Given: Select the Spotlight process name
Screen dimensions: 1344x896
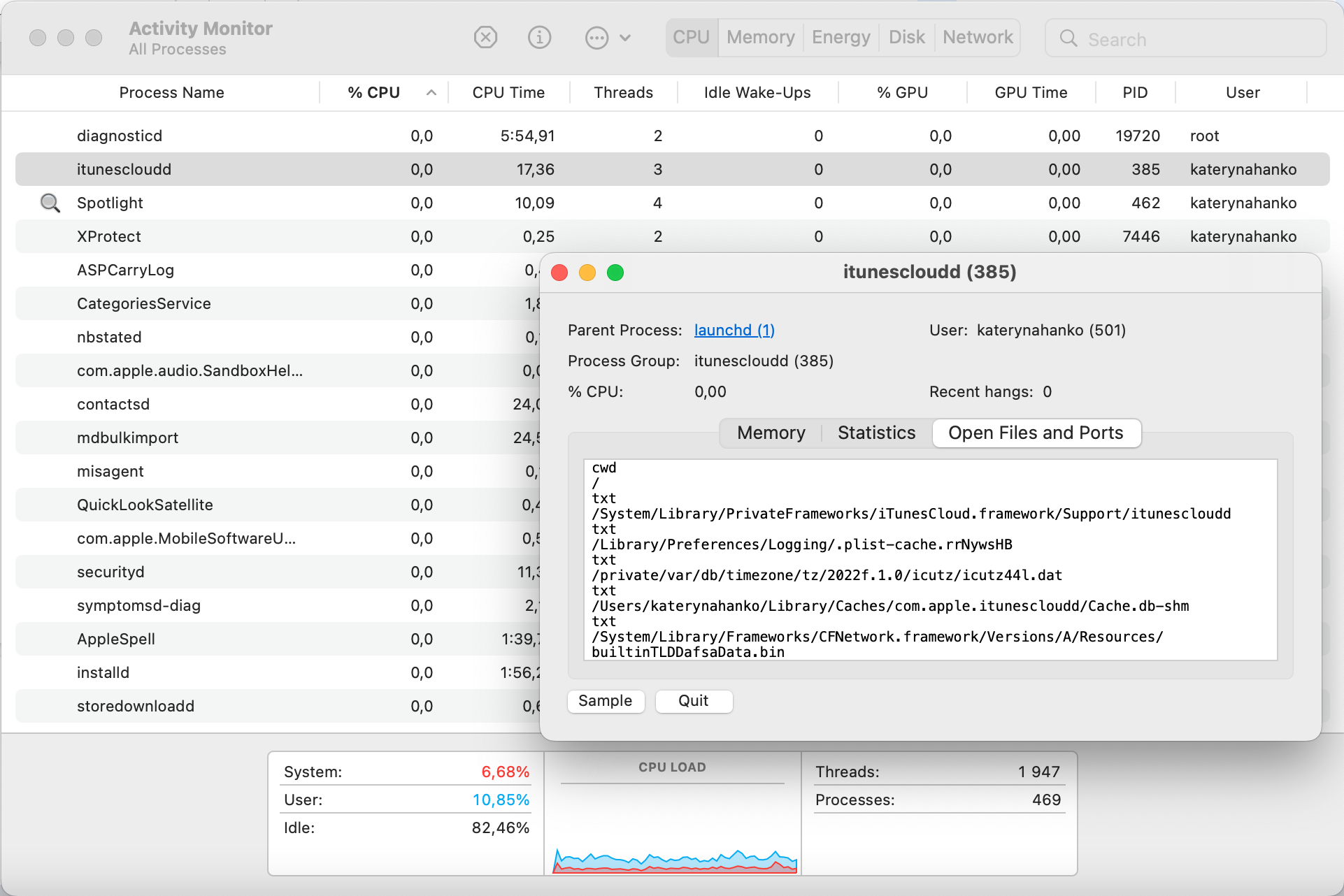Looking at the screenshot, I should [x=110, y=203].
